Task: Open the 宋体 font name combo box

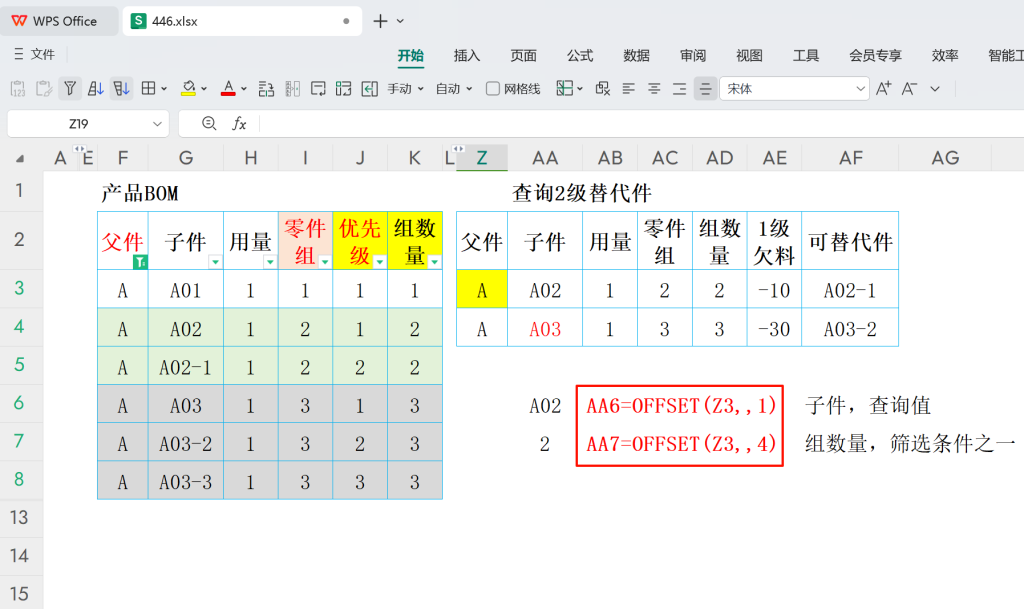Action: coord(794,89)
